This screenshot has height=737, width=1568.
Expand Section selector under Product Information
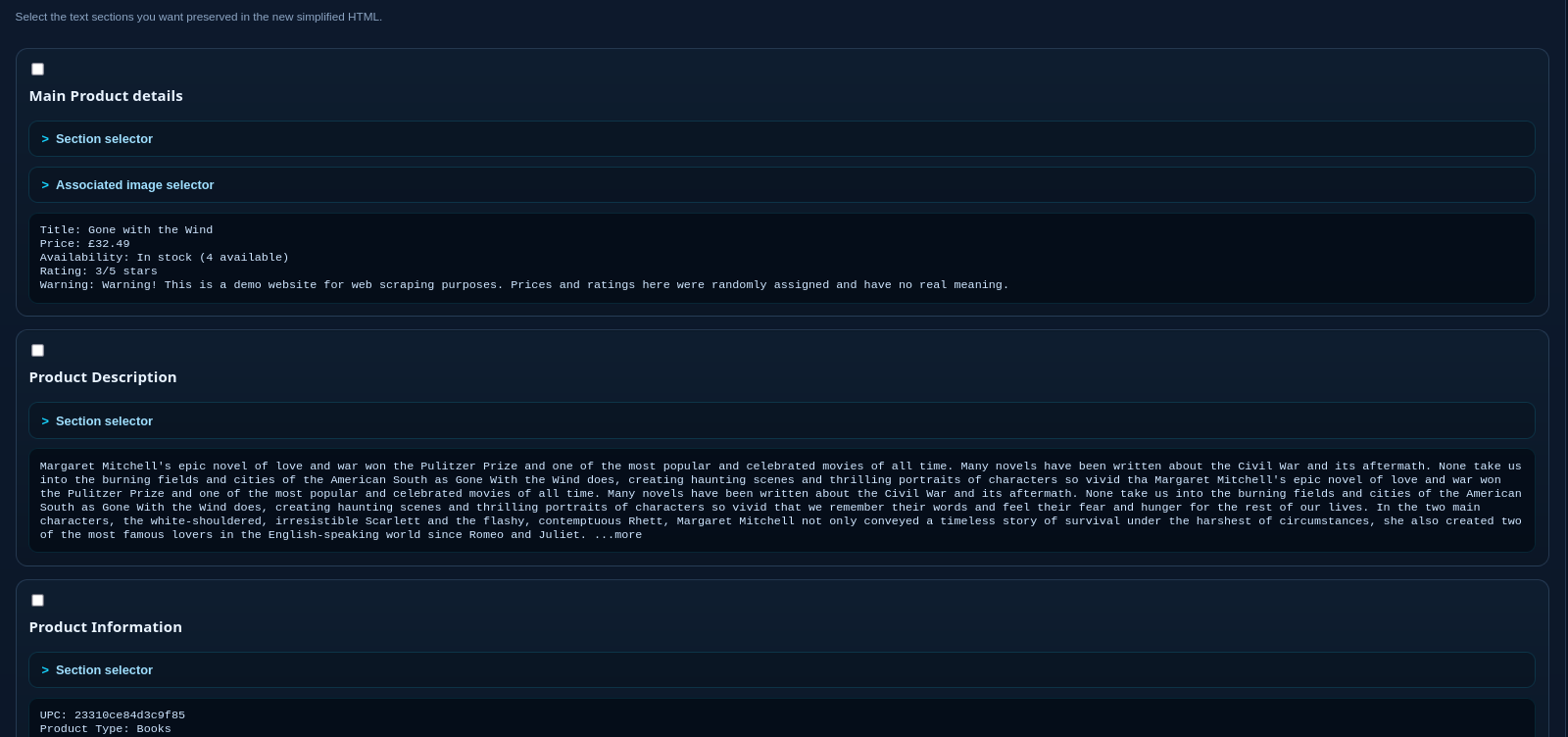[782, 670]
